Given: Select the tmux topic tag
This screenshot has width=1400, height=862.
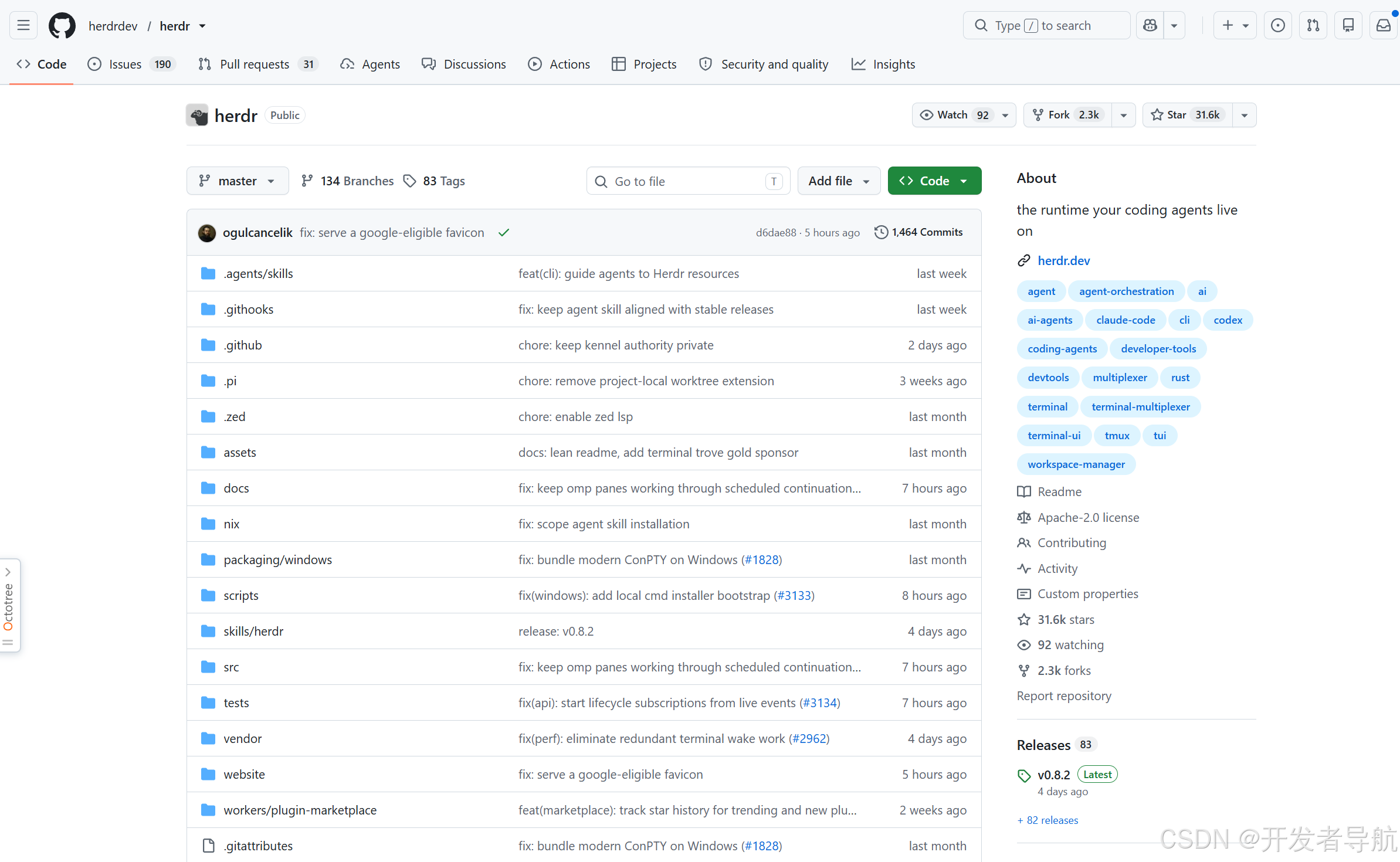Looking at the screenshot, I should 1117,436.
